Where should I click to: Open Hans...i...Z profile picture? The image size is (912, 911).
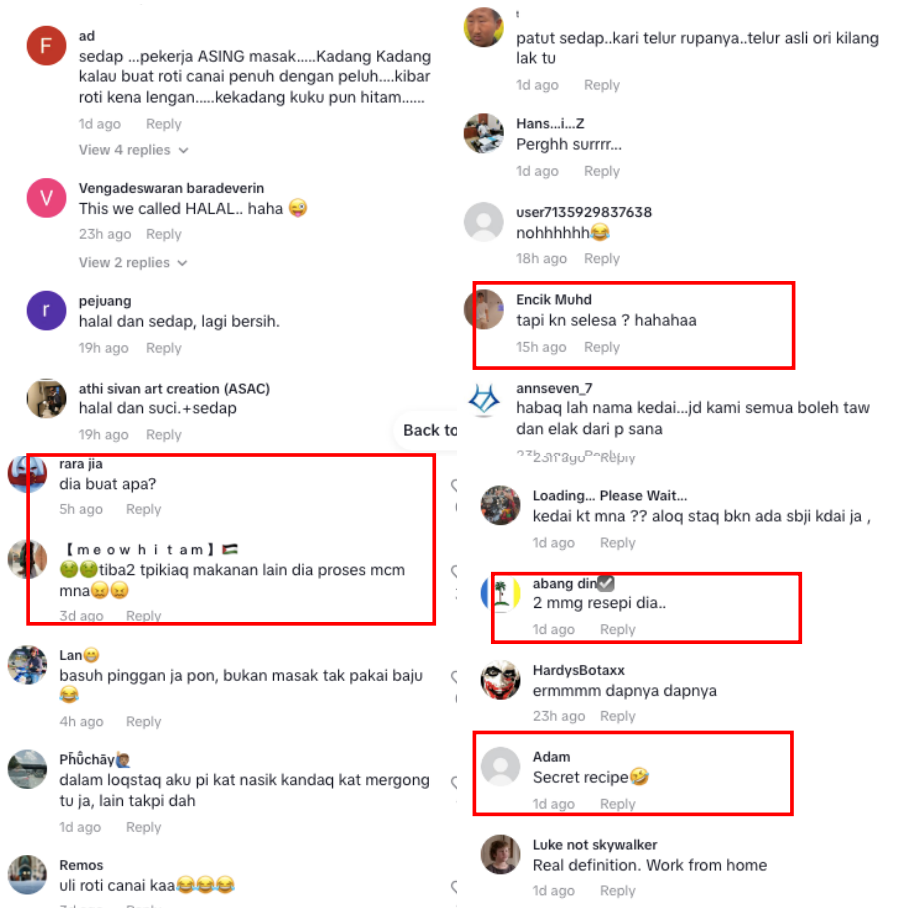483,133
